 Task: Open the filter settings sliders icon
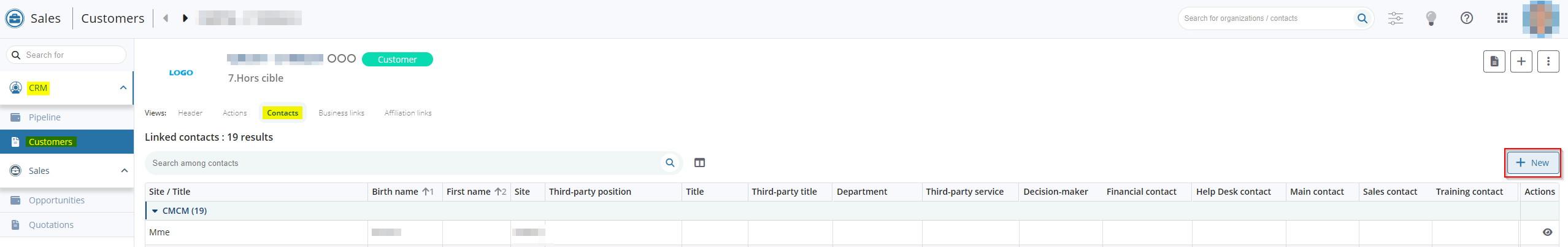(1396, 18)
